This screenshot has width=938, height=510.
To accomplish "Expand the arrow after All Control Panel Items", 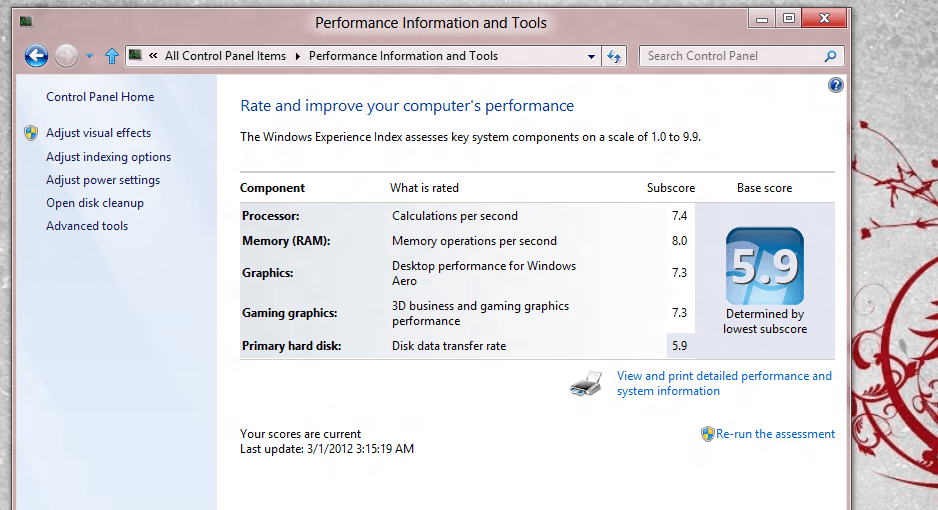I will pos(297,56).
